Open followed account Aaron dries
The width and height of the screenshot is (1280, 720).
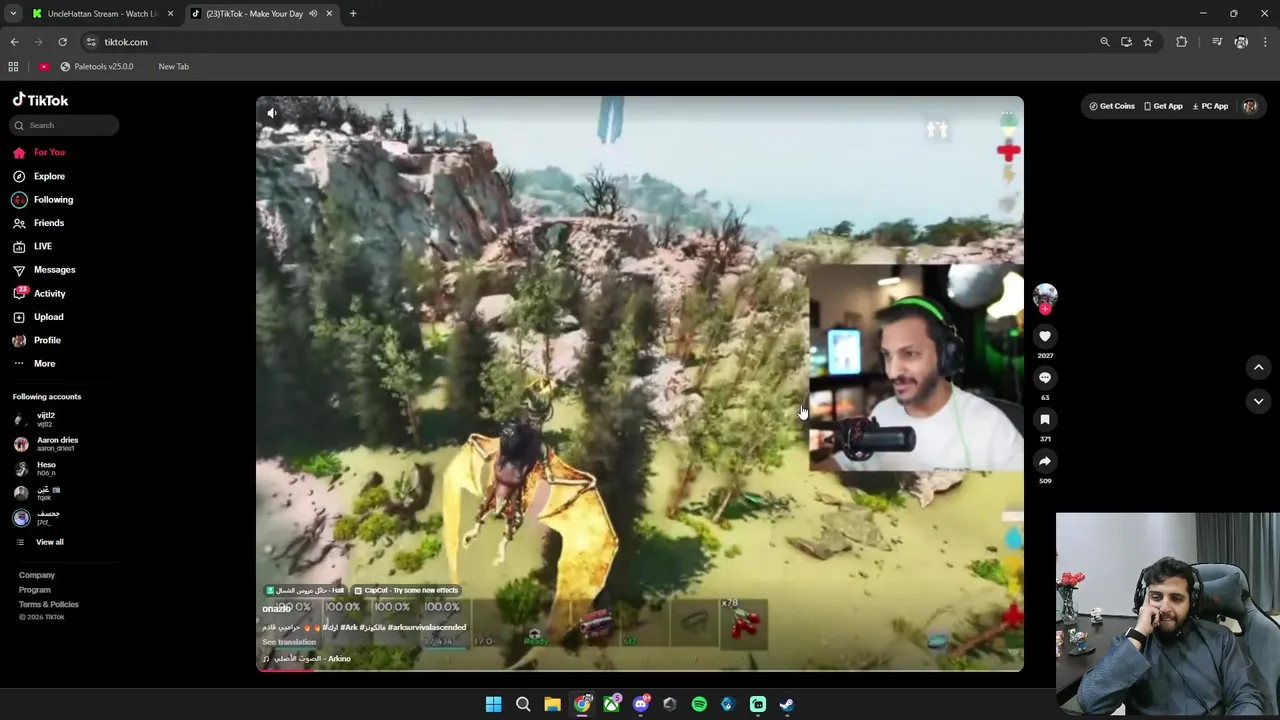coord(46,444)
